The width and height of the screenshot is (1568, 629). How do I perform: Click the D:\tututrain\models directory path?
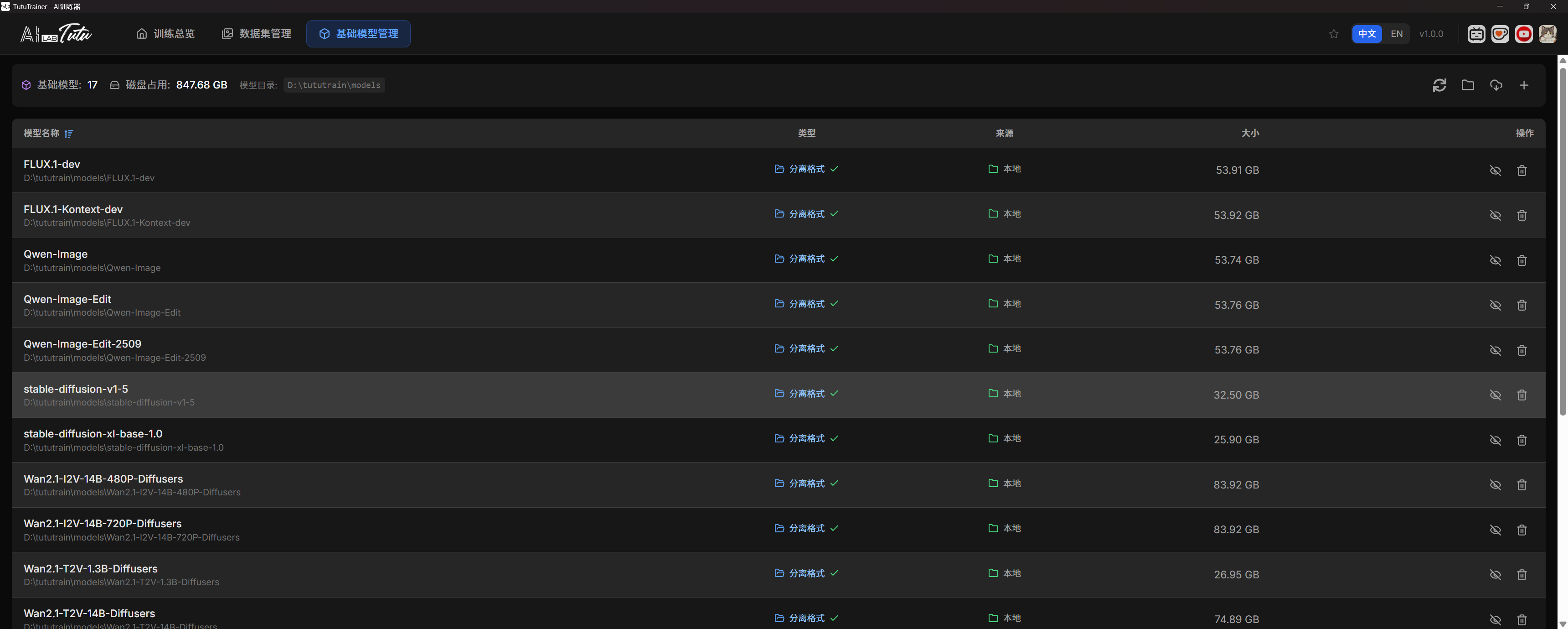pos(334,85)
